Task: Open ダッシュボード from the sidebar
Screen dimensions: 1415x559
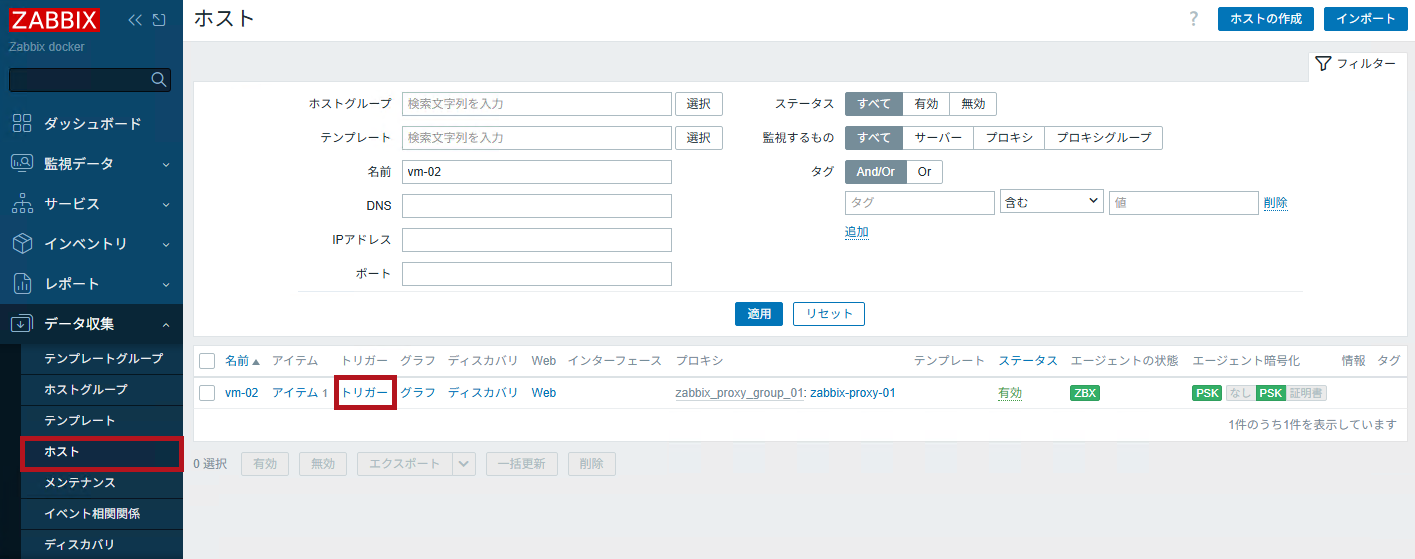Action: pos(92,124)
